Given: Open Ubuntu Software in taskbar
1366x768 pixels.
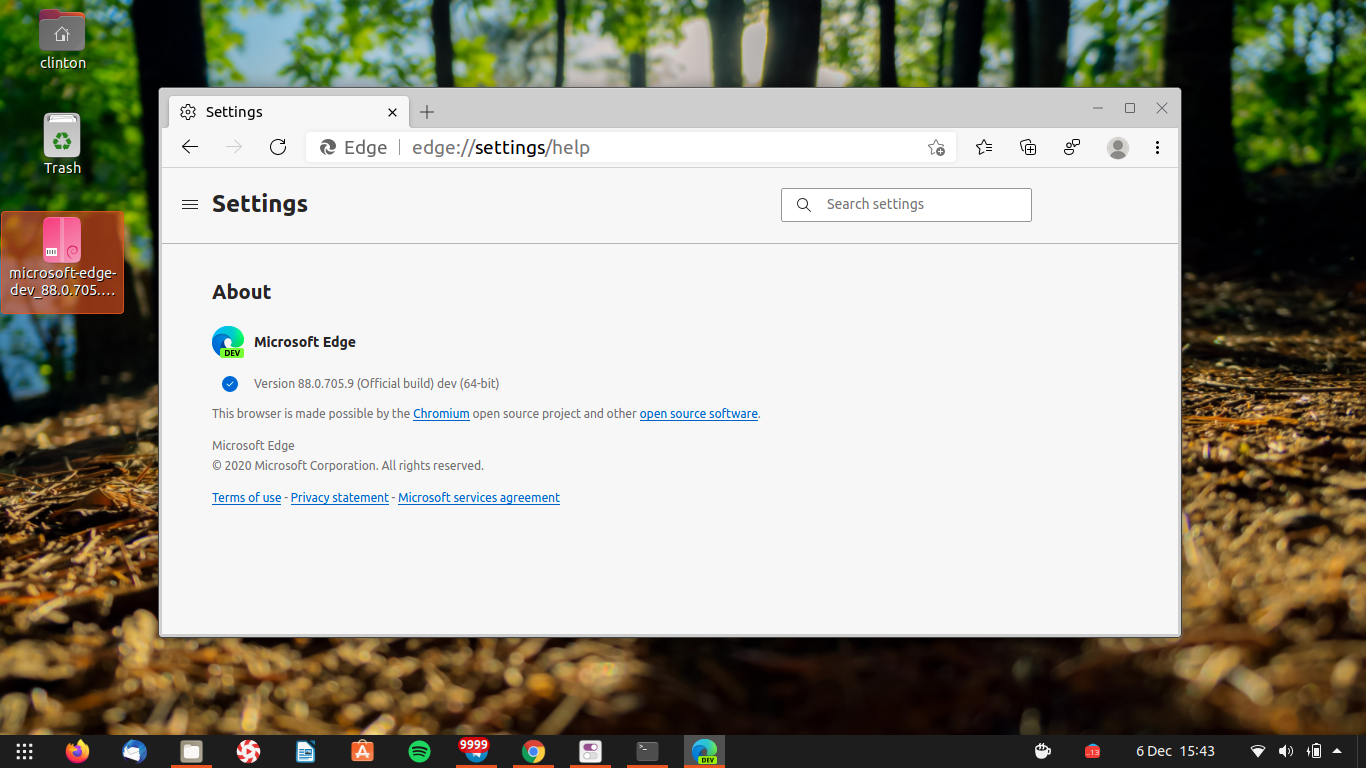Looking at the screenshot, I should [x=362, y=751].
